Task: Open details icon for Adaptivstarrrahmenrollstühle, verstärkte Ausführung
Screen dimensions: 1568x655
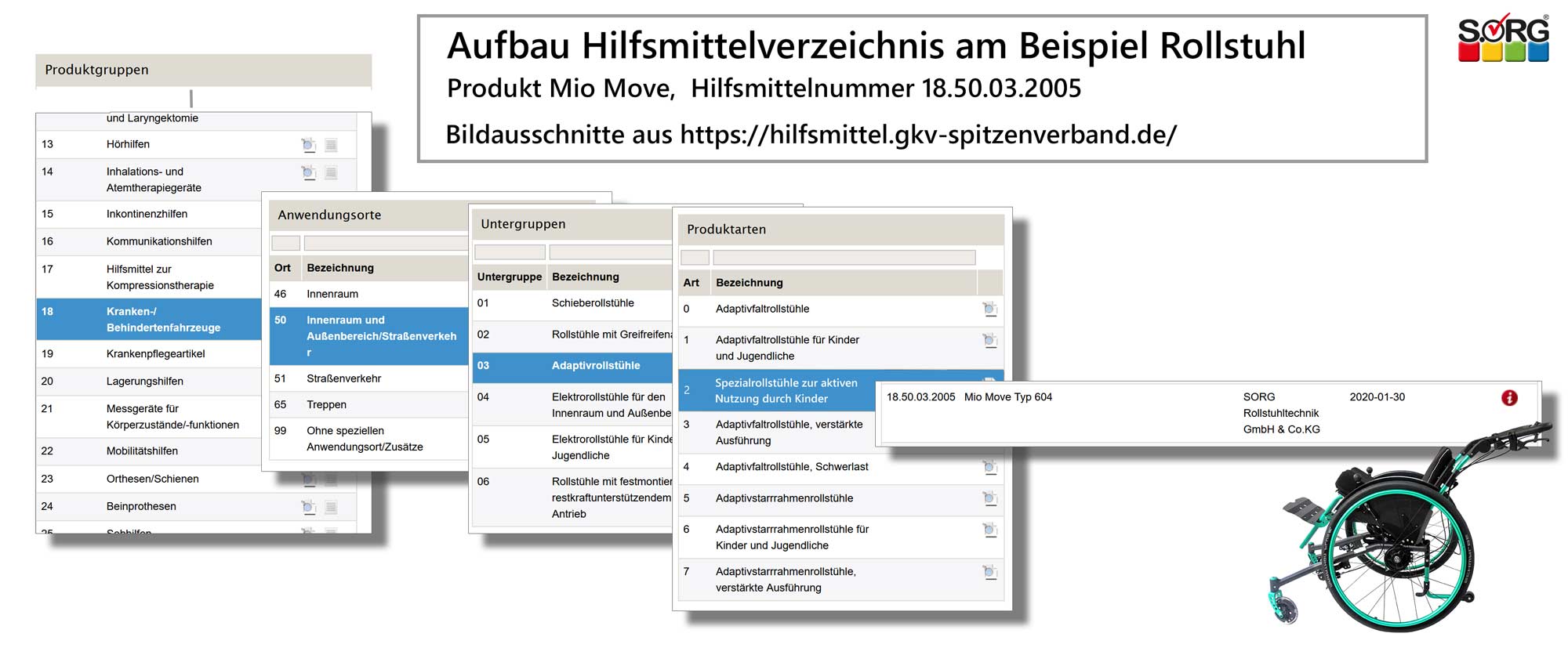Action: [990, 573]
